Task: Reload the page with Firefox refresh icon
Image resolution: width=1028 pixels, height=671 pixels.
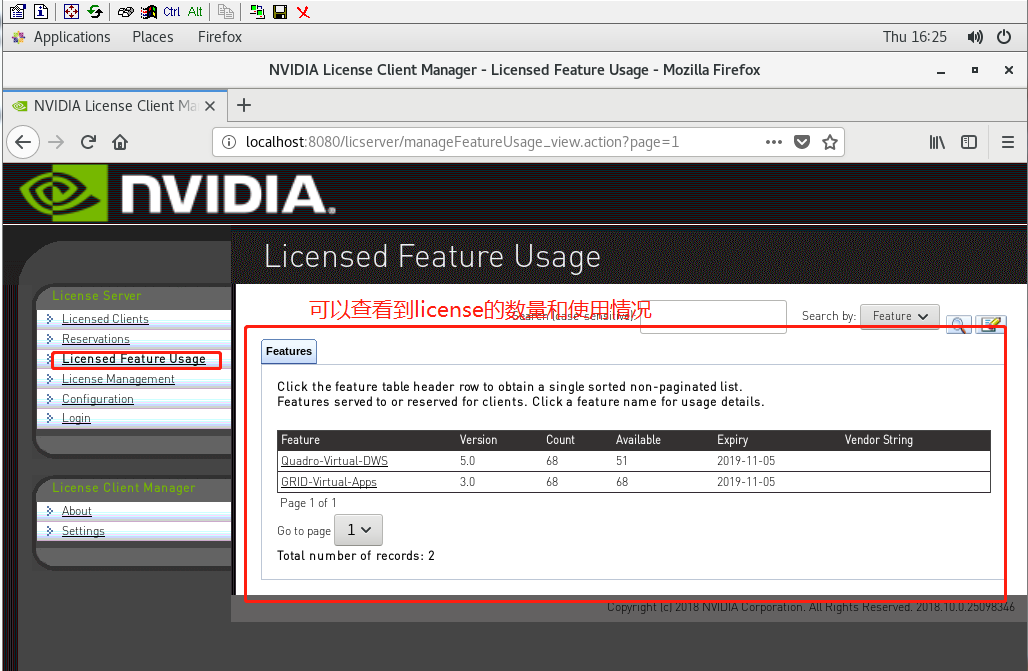Action: click(88, 142)
